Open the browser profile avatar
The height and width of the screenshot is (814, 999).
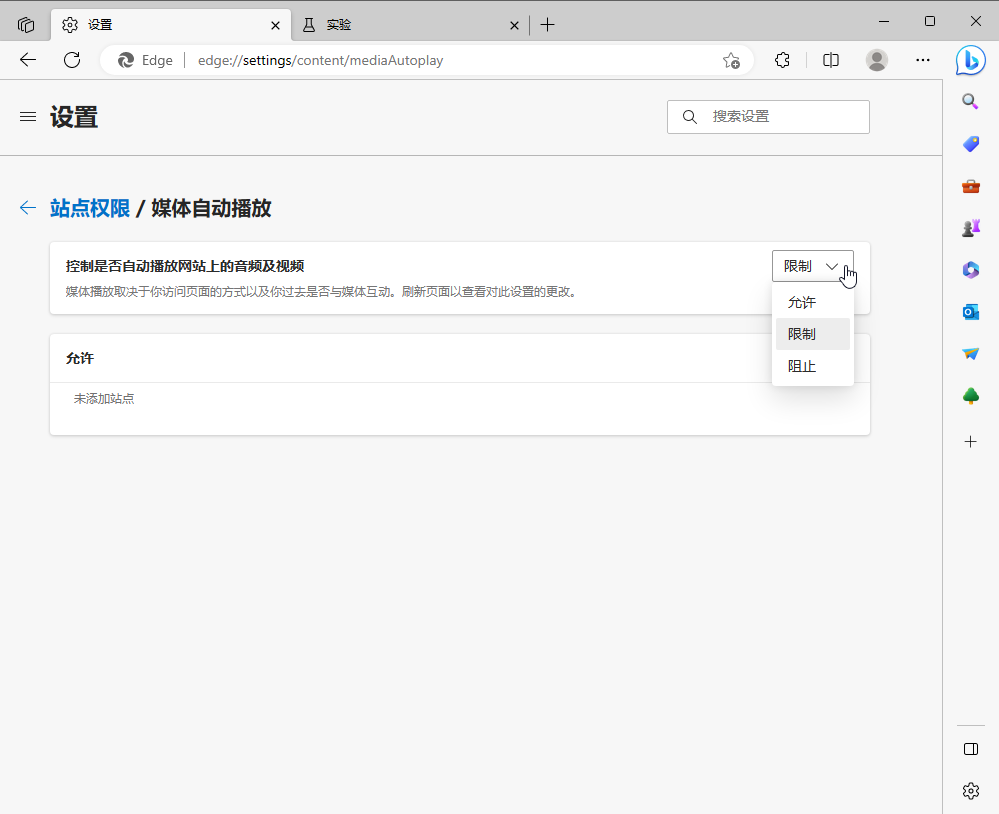pos(876,60)
